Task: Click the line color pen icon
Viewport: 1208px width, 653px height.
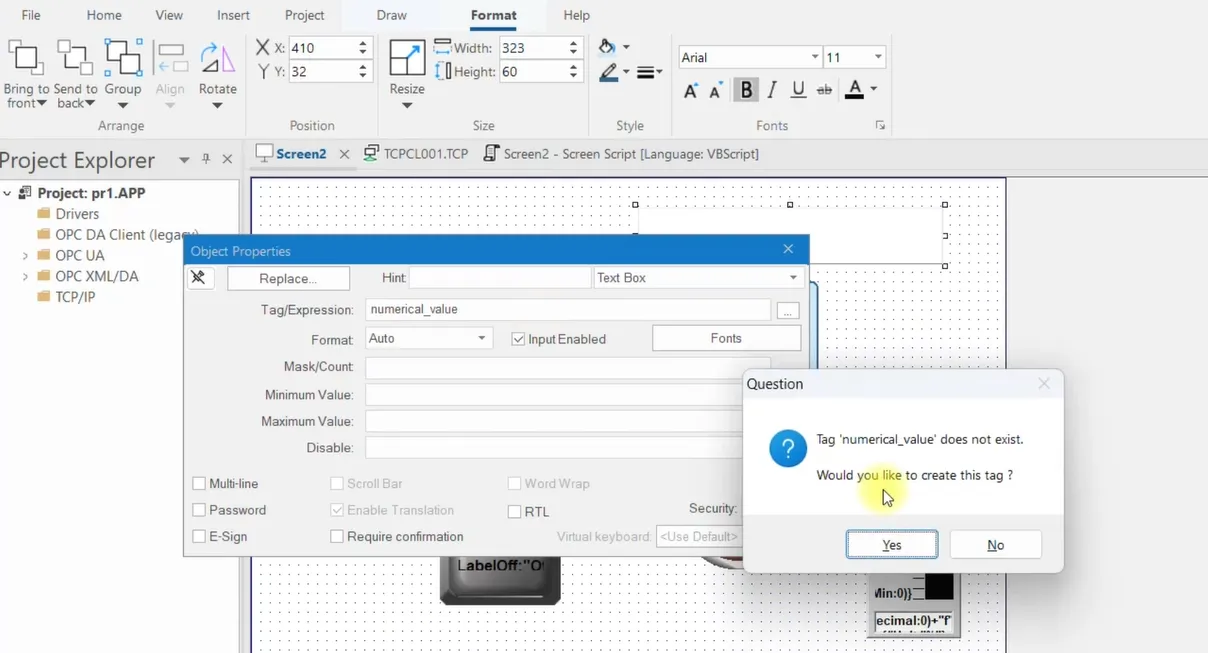Action: click(x=607, y=72)
